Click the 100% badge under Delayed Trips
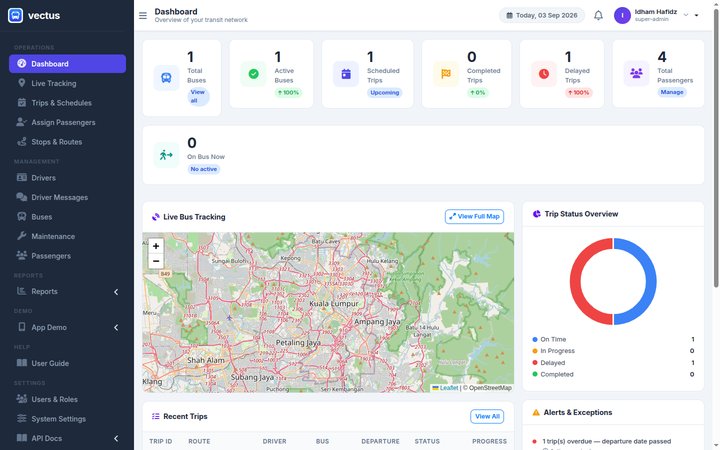This screenshot has width=720, height=450. click(x=578, y=93)
